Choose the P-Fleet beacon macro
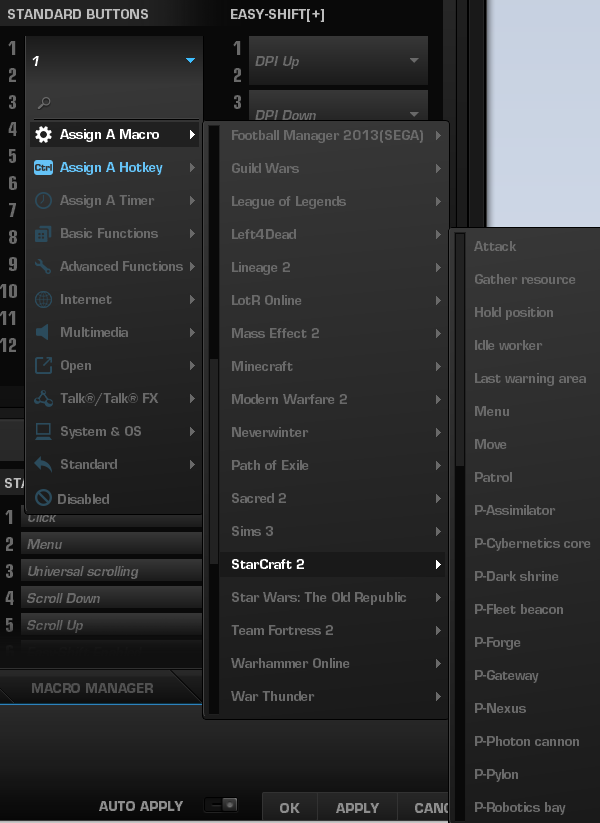The image size is (600, 823). click(519, 610)
